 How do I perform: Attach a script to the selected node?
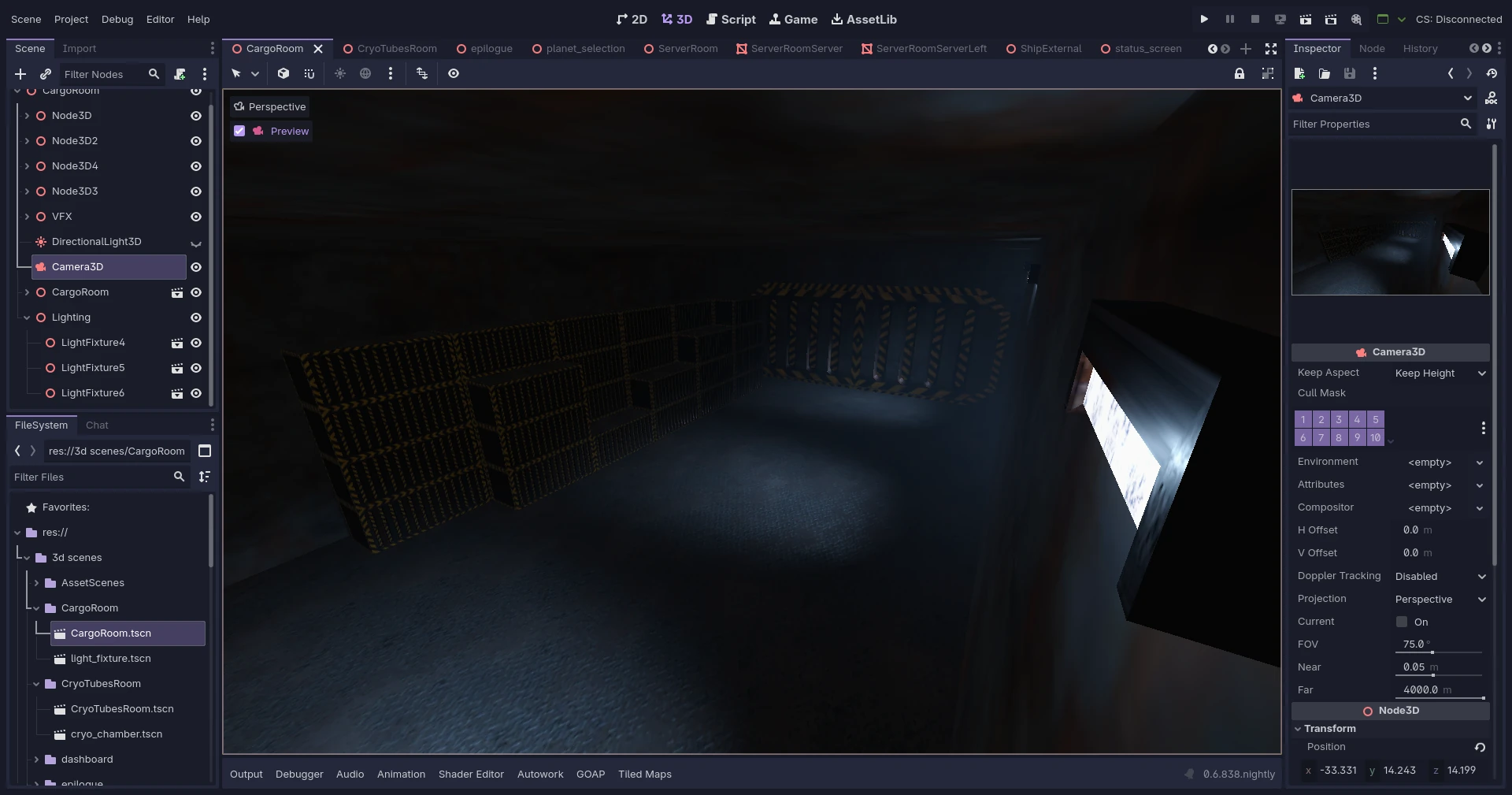click(x=180, y=74)
